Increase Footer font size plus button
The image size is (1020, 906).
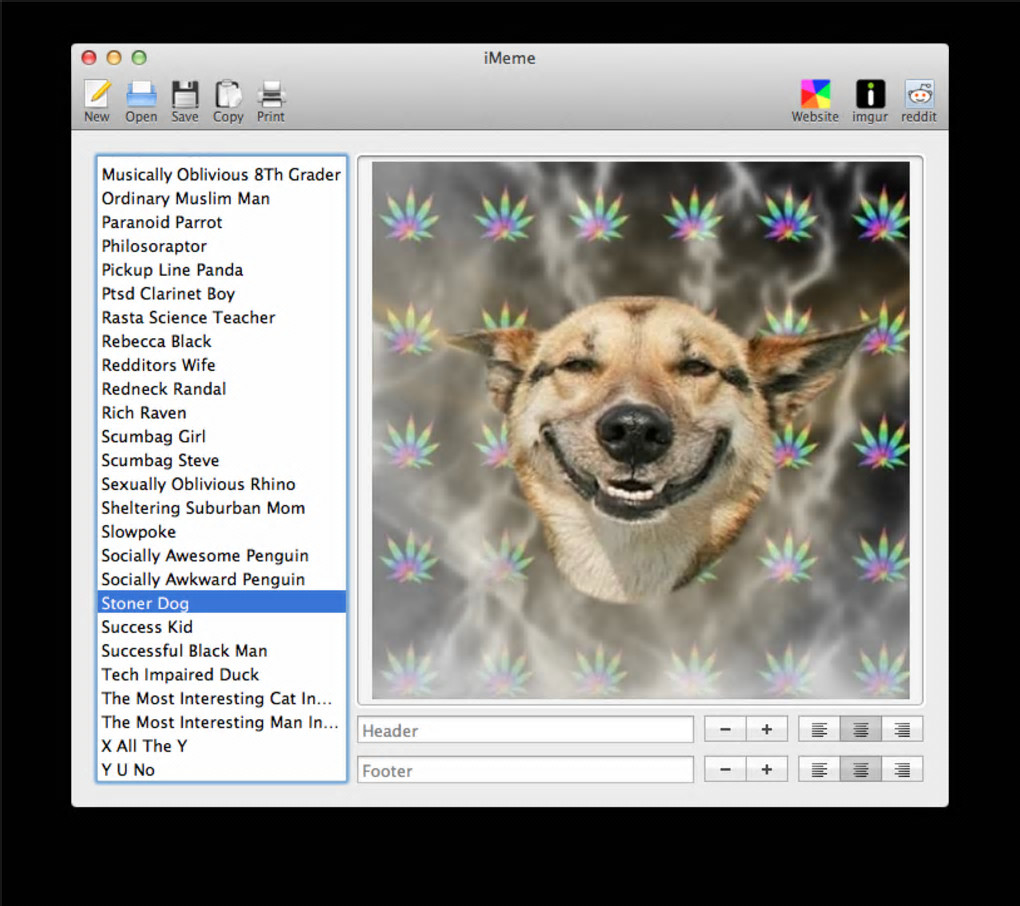point(767,769)
